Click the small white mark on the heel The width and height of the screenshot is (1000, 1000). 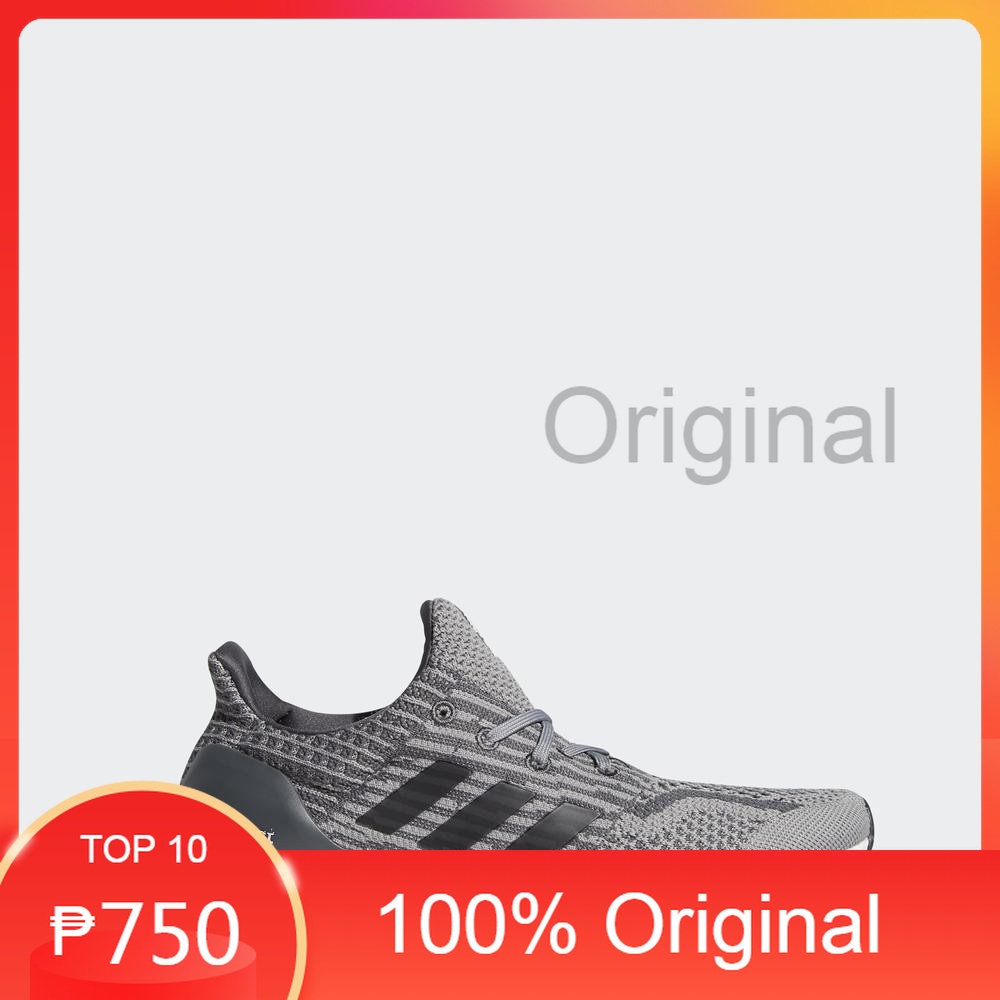[x=268, y=836]
